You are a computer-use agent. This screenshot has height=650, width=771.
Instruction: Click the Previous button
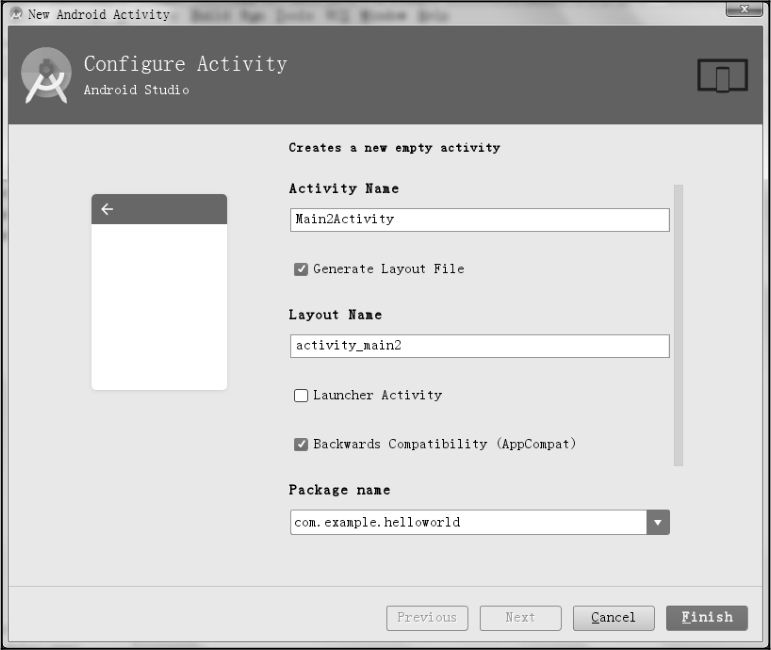click(x=427, y=618)
